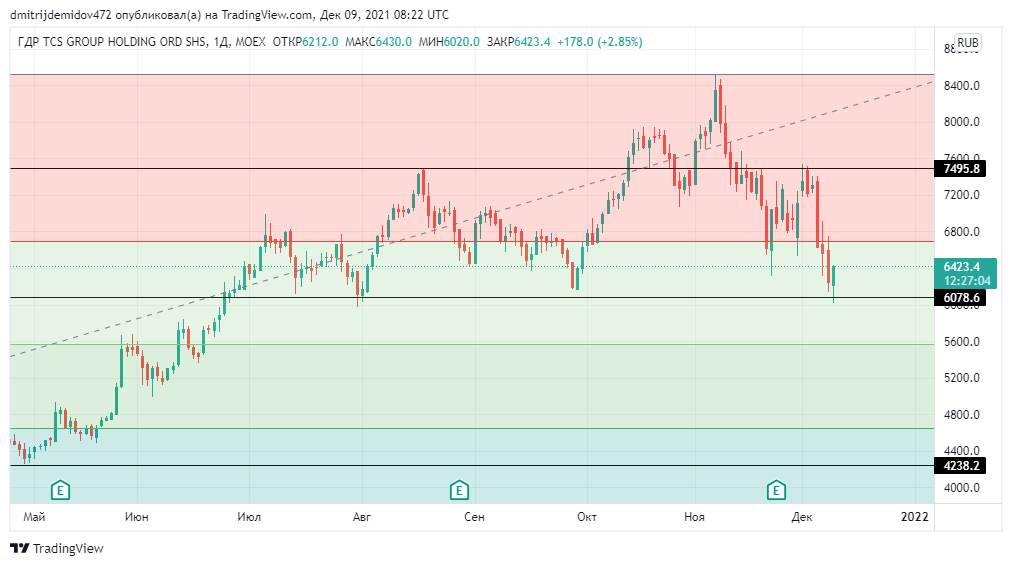Click the Дек time axis label

[x=802, y=517]
